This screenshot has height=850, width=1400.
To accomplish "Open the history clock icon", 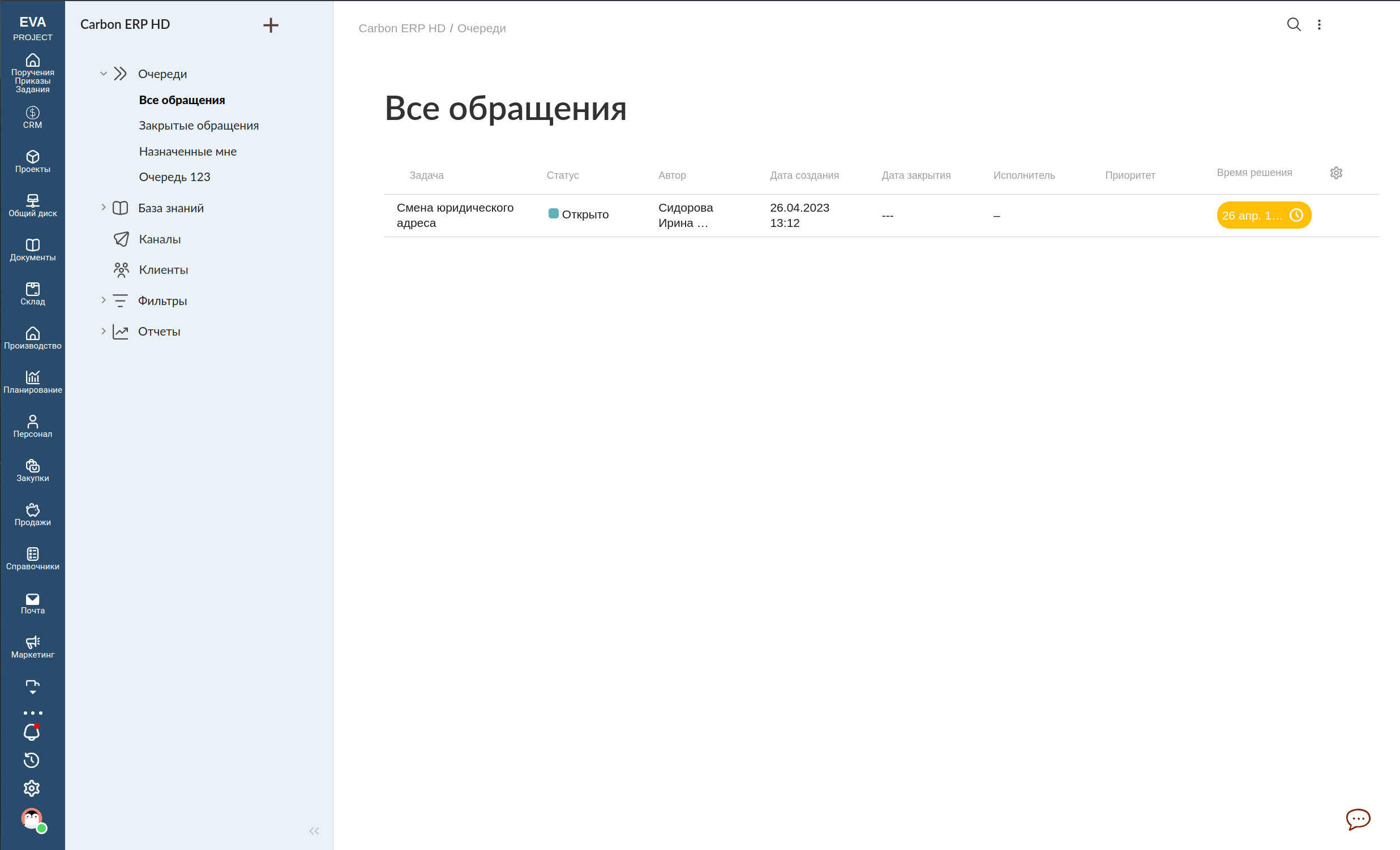I will pos(32,760).
